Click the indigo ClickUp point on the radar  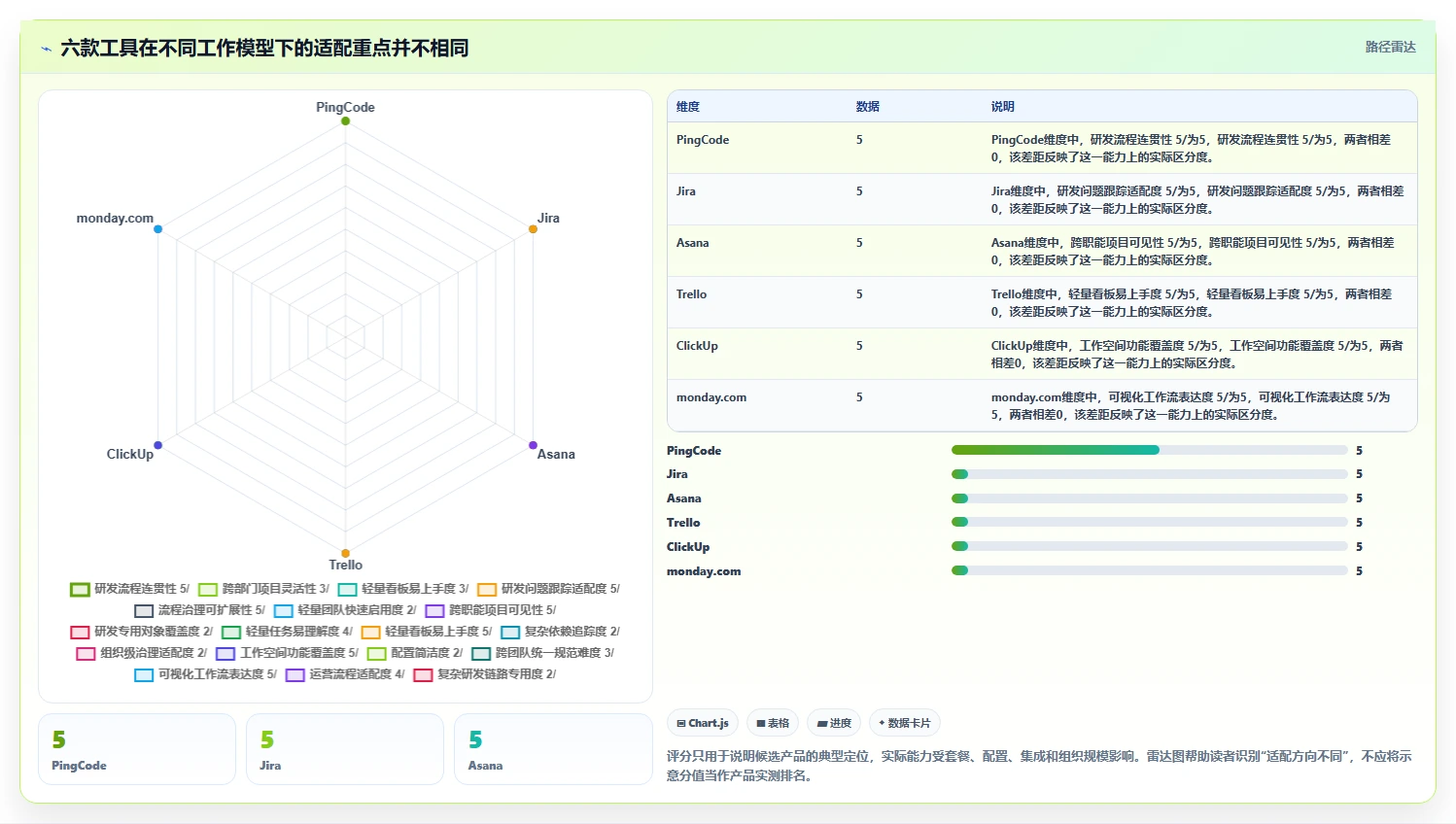tap(157, 445)
